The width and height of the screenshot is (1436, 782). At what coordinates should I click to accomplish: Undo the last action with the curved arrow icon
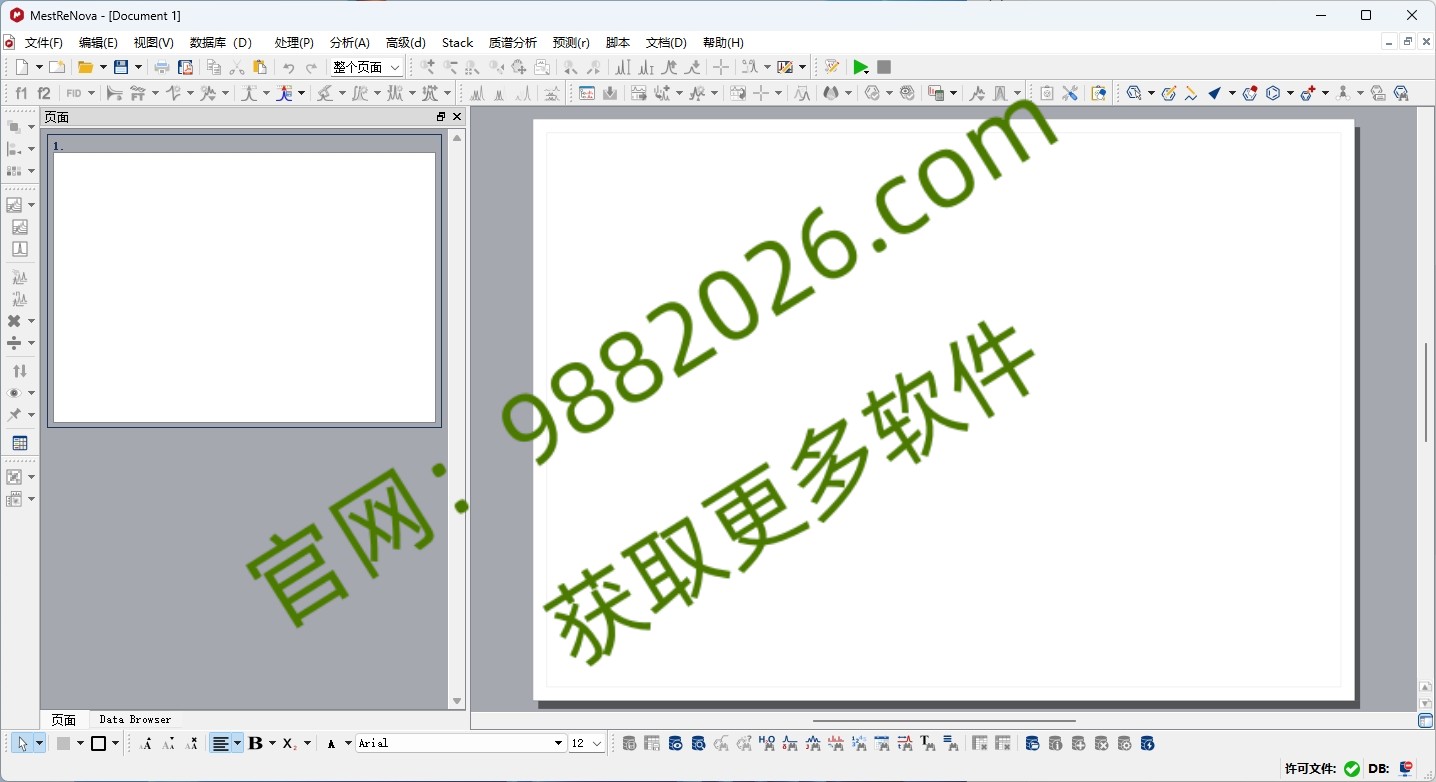(288, 67)
